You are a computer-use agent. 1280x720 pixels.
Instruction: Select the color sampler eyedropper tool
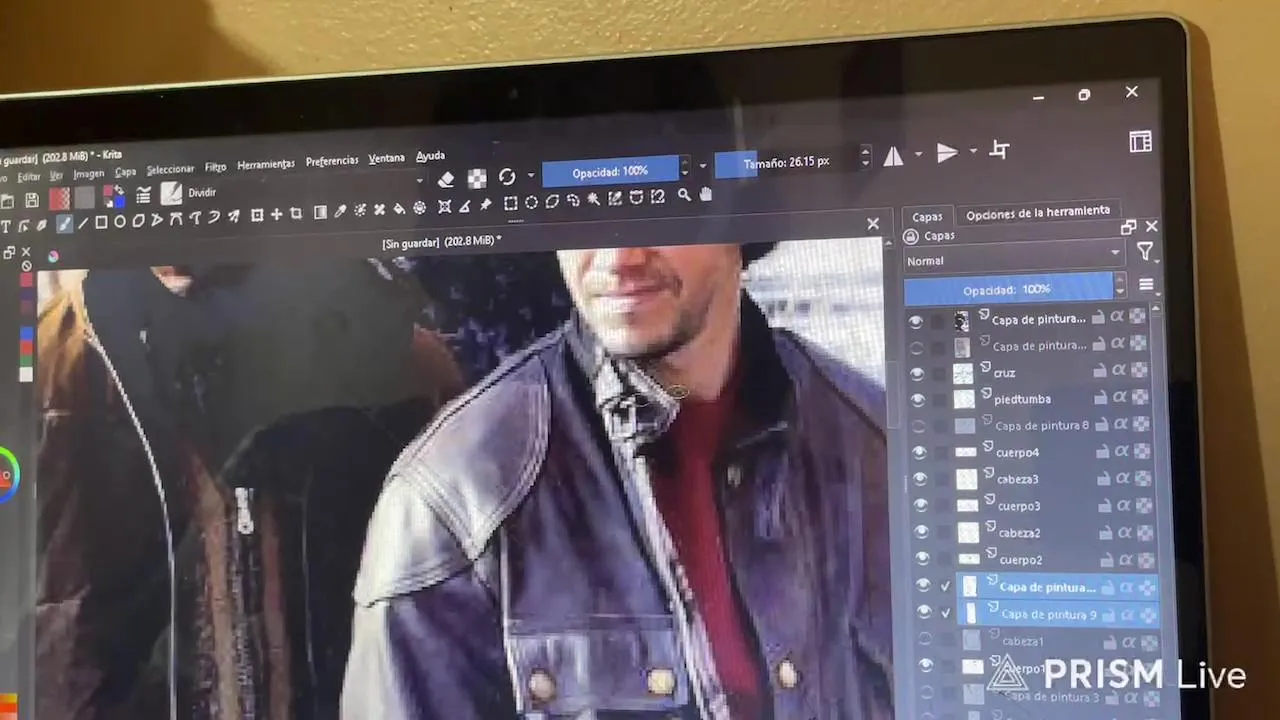[x=340, y=211]
